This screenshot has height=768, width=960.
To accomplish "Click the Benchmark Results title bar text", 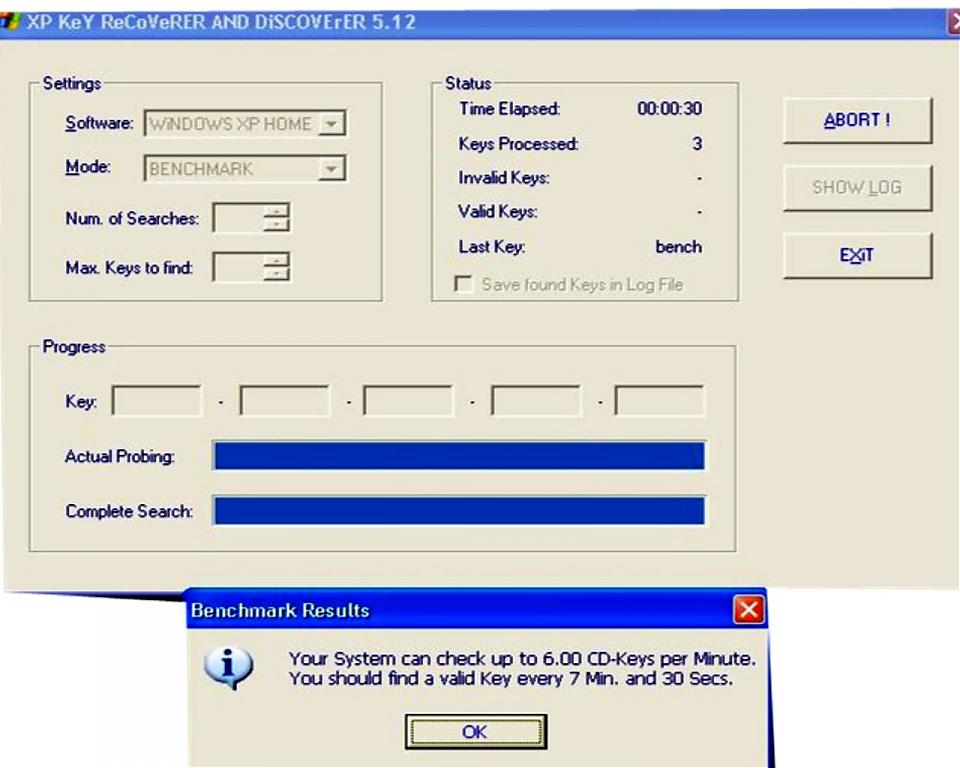I will point(280,611).
